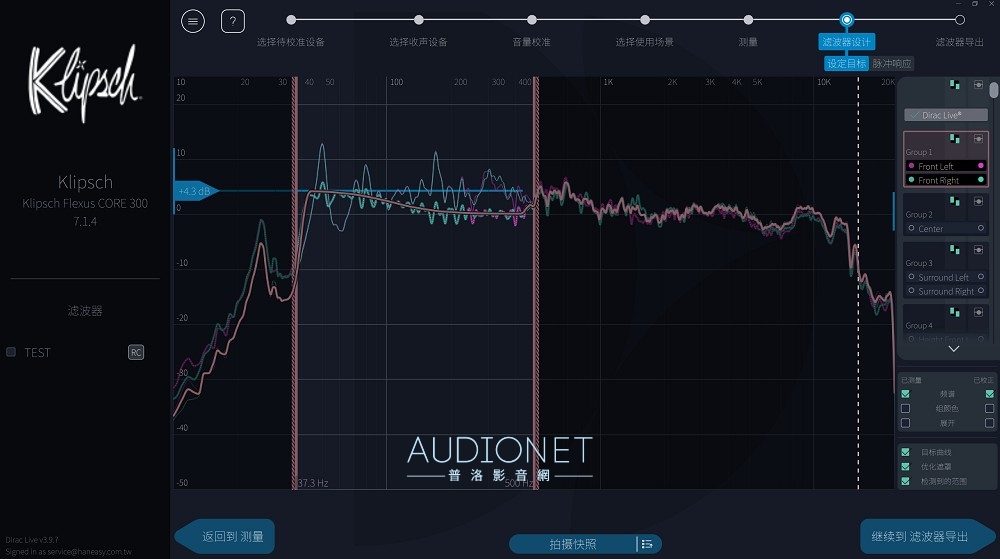Click the Group 1 label
1000x559 pixels.
point(918,152)
